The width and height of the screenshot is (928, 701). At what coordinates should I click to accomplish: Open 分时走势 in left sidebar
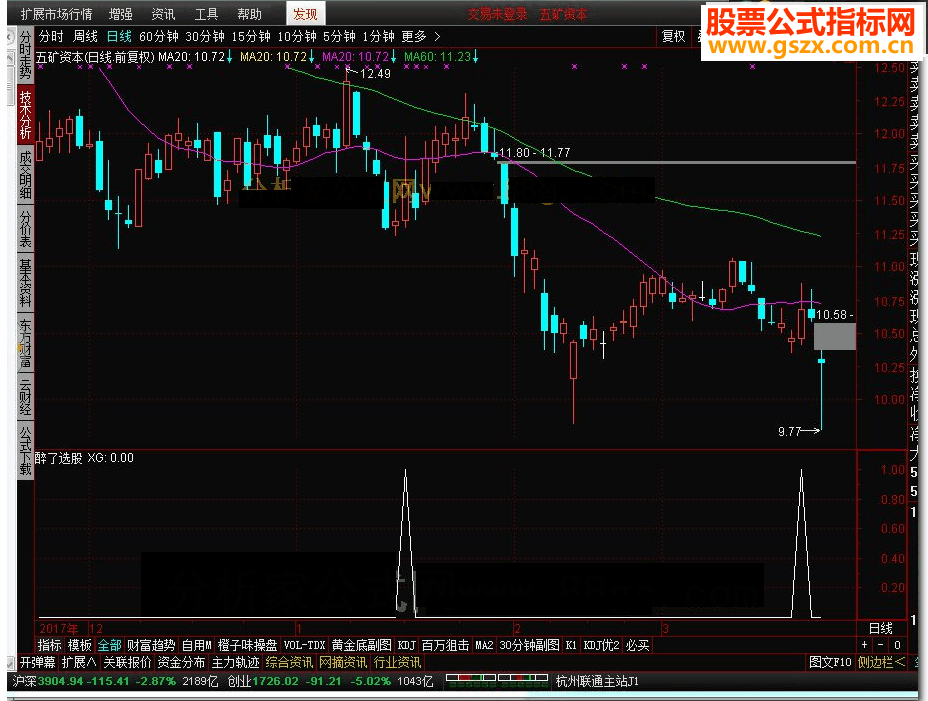[25, 55]
